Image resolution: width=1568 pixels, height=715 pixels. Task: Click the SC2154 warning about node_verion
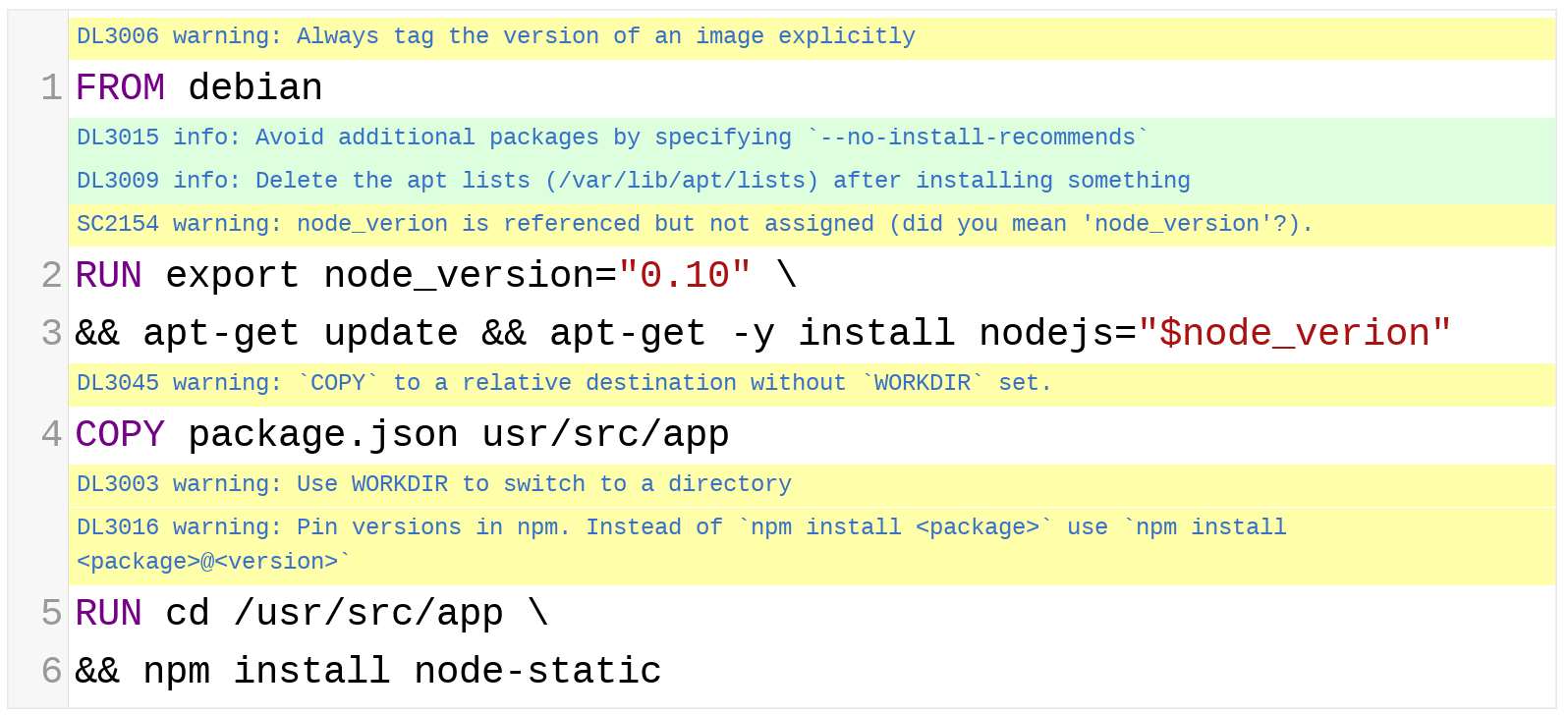pos(812,225)
